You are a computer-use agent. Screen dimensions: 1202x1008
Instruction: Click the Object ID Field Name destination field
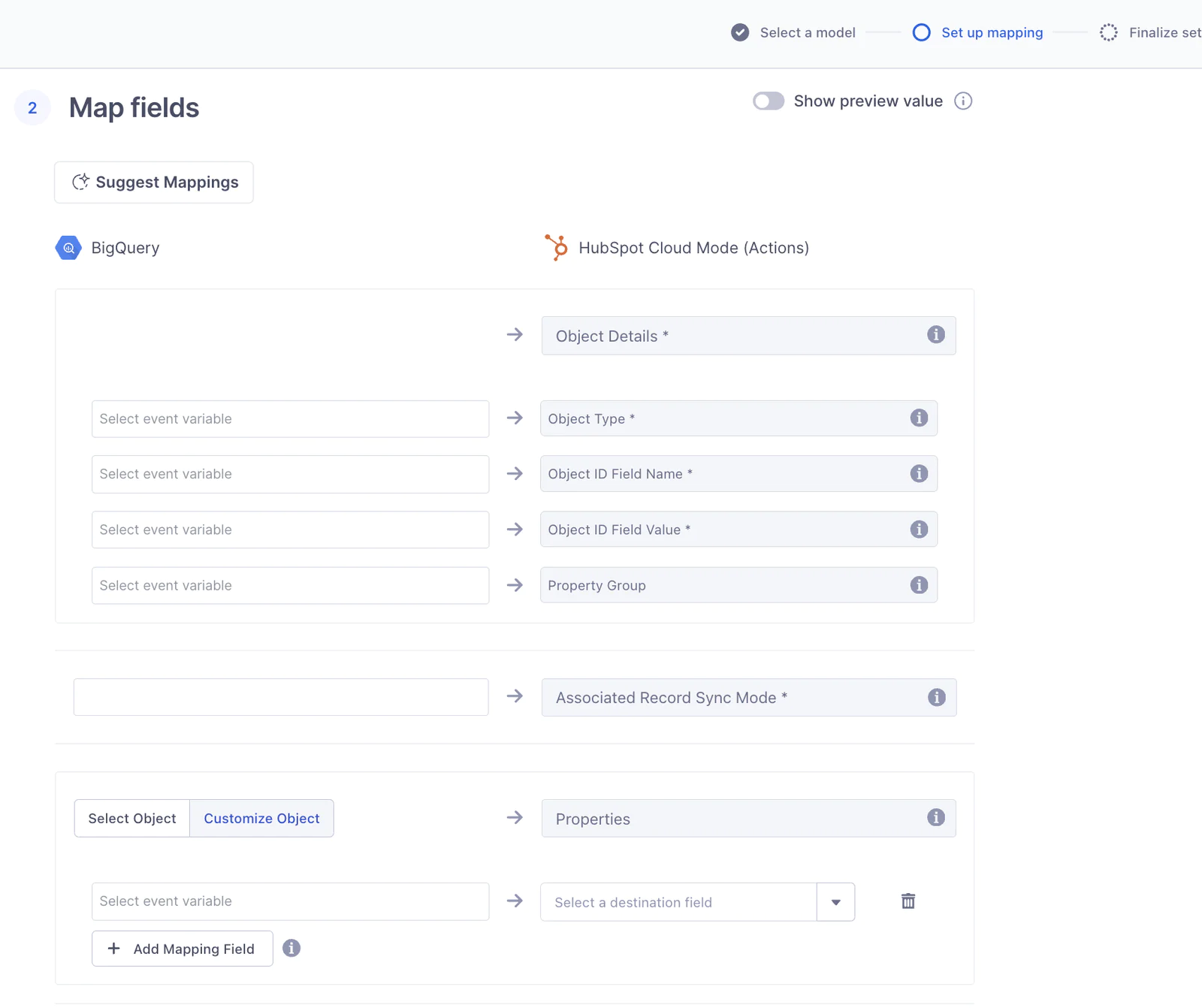738,474
